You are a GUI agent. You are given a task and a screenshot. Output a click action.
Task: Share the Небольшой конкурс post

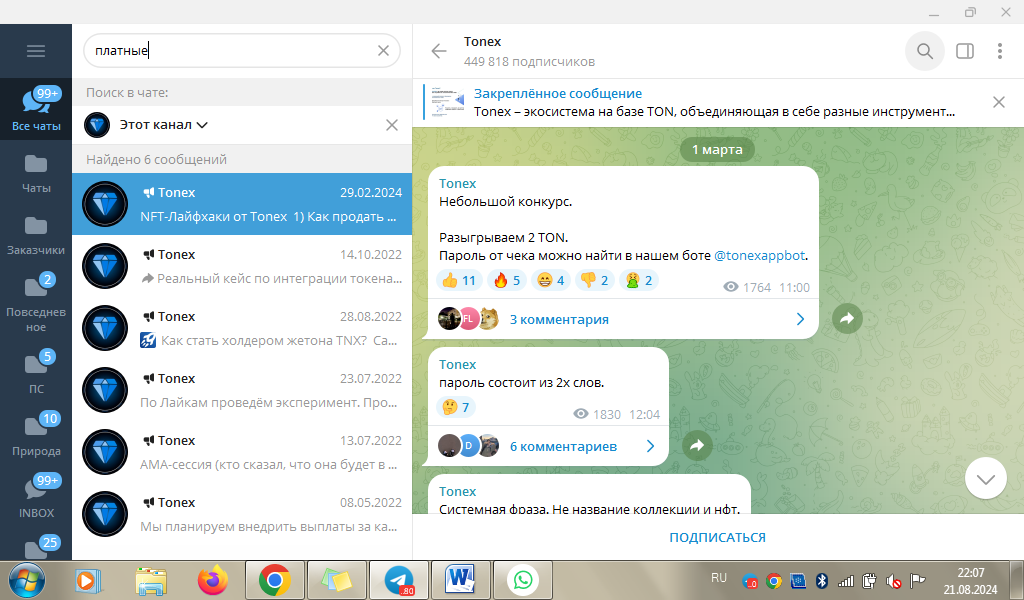847,319
